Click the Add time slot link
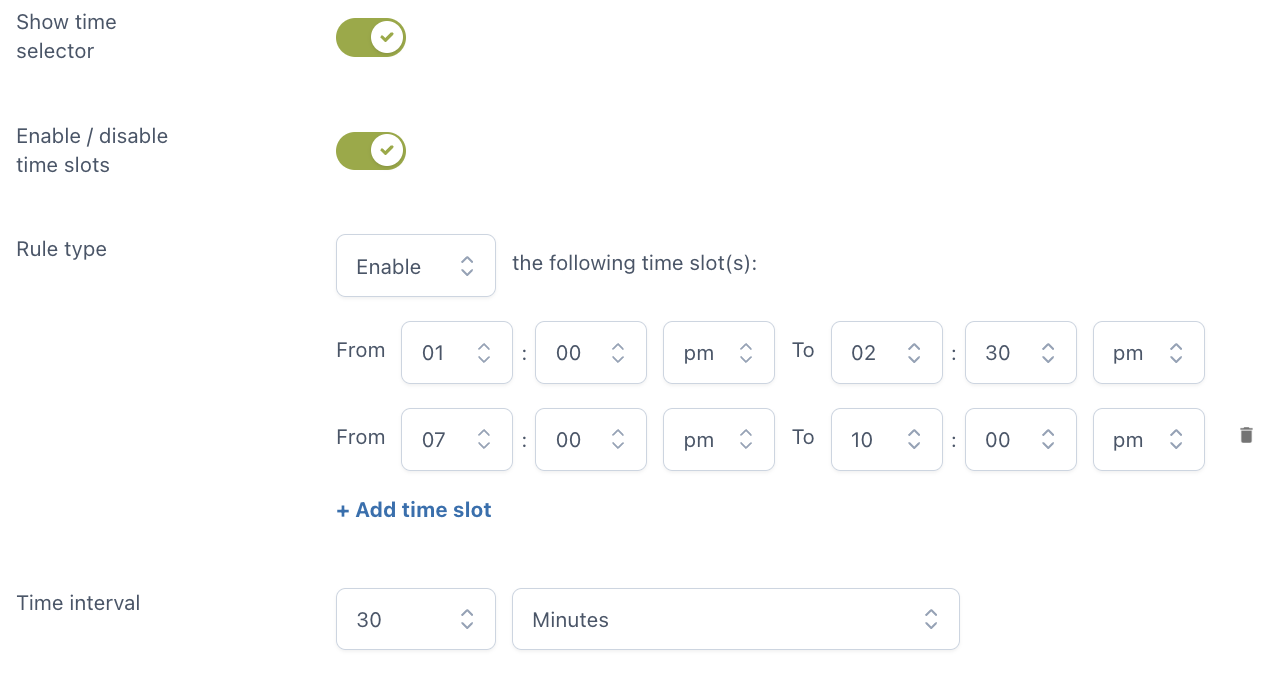This screenshot has width=1272, height=676. [x=414, y=510]
